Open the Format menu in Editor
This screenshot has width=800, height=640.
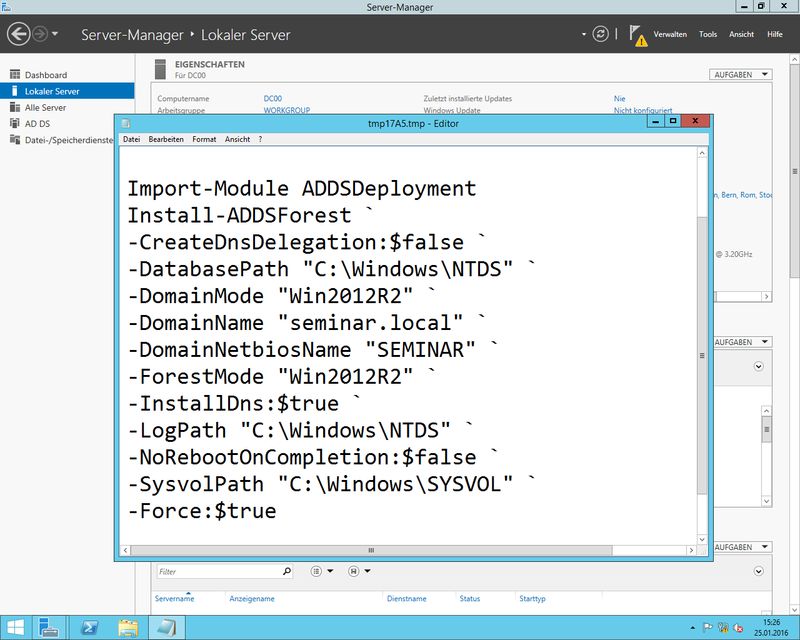point(204,139)
